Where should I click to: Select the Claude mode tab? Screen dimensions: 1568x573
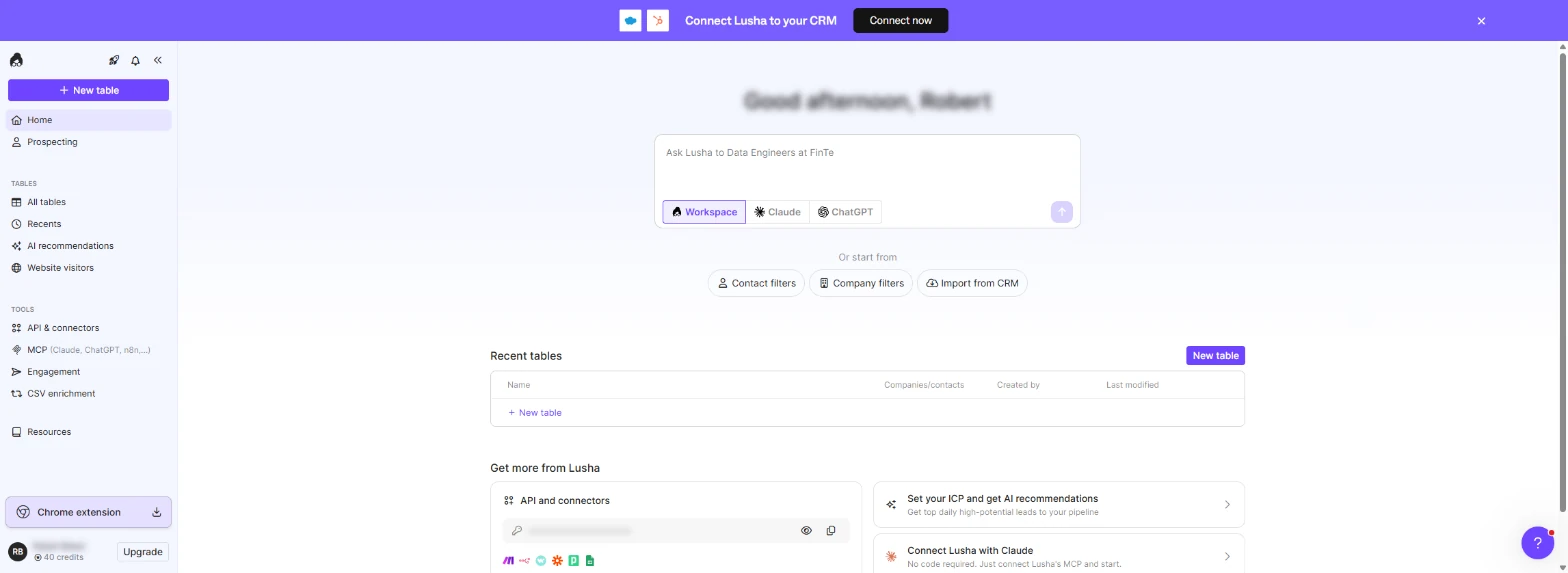pos(777,212)
